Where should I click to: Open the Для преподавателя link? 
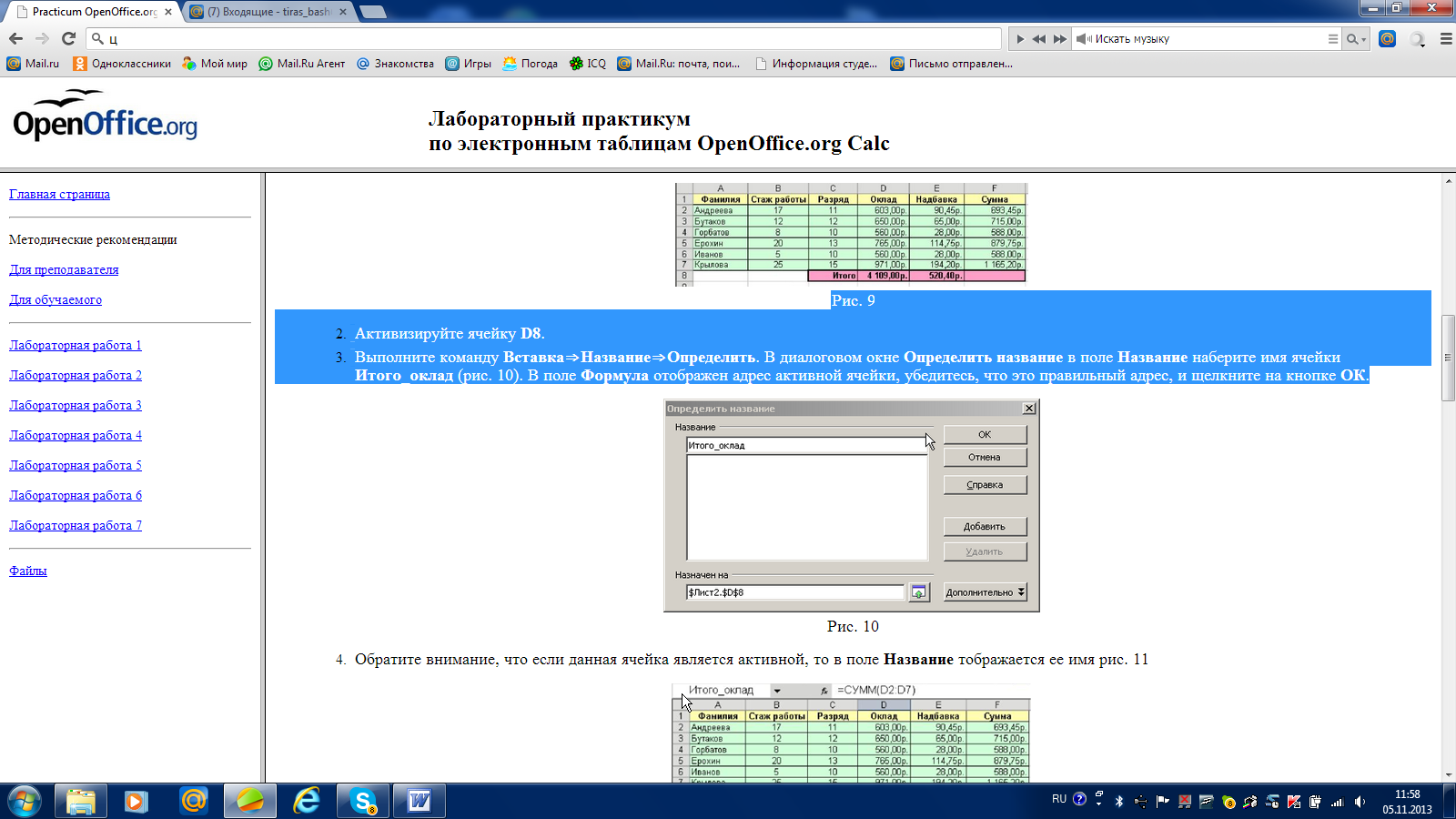(64, 269)
